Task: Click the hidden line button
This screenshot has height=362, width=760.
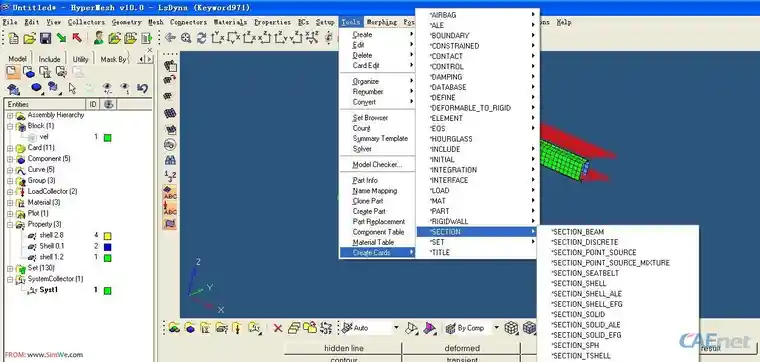Action: [344, 348]
